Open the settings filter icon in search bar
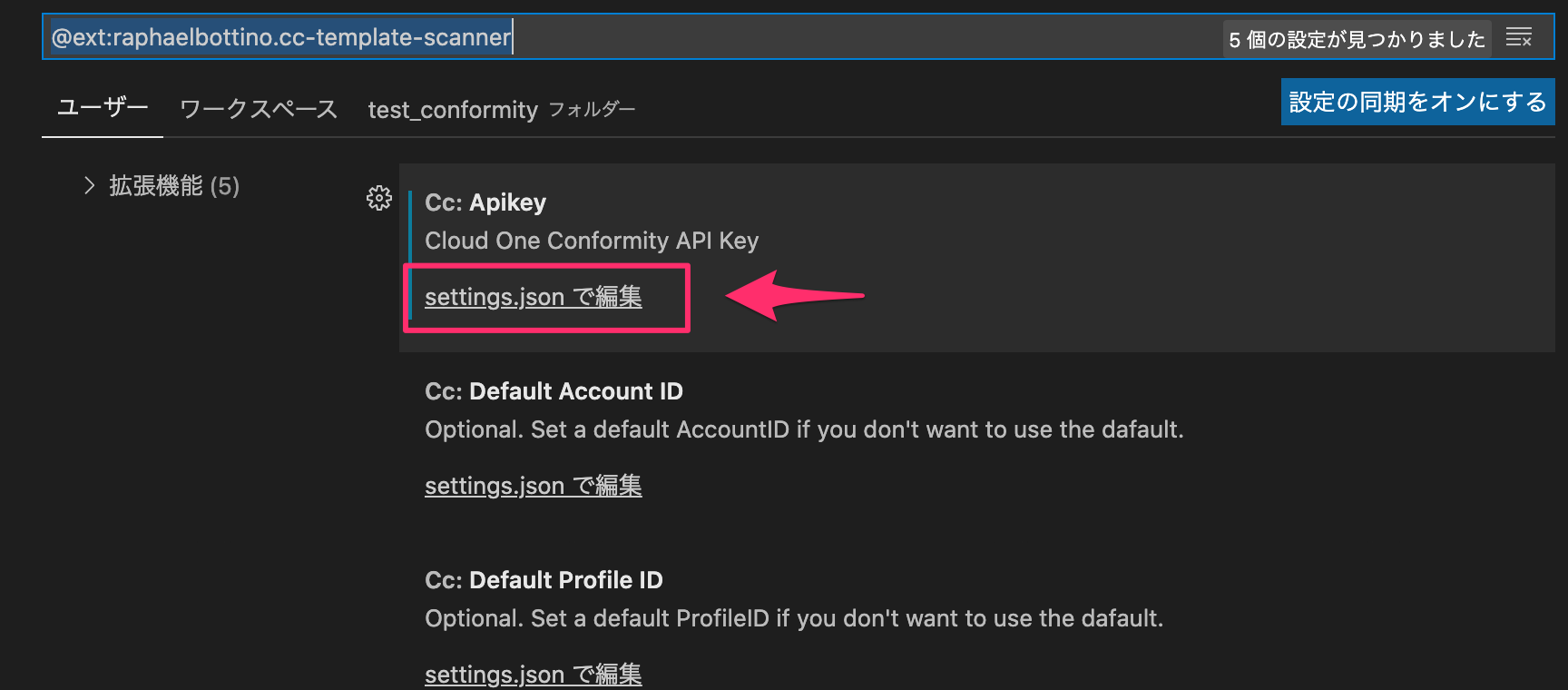The image size is (1568, 690). click(x=1518, y=36)
